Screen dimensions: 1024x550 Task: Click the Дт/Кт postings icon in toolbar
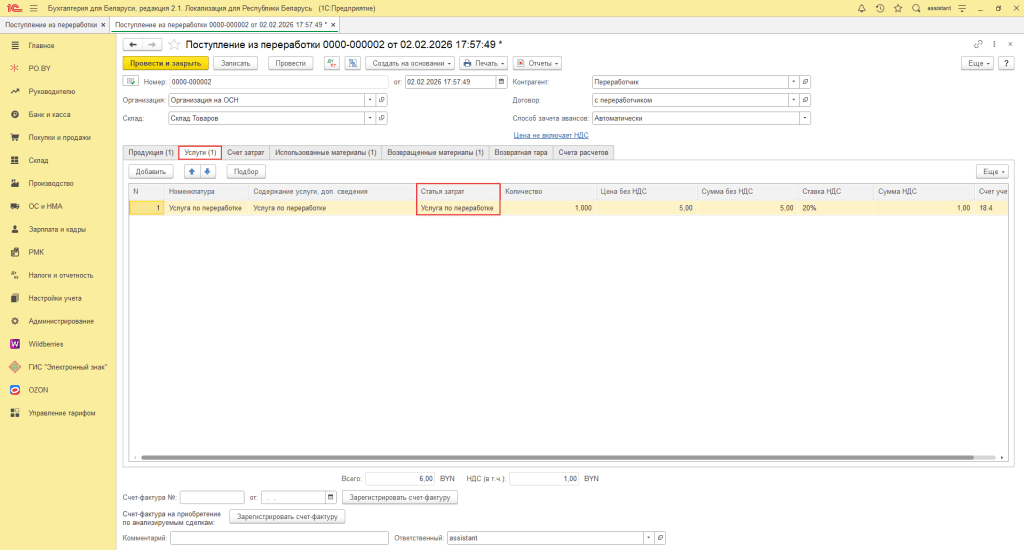[331, 63]
